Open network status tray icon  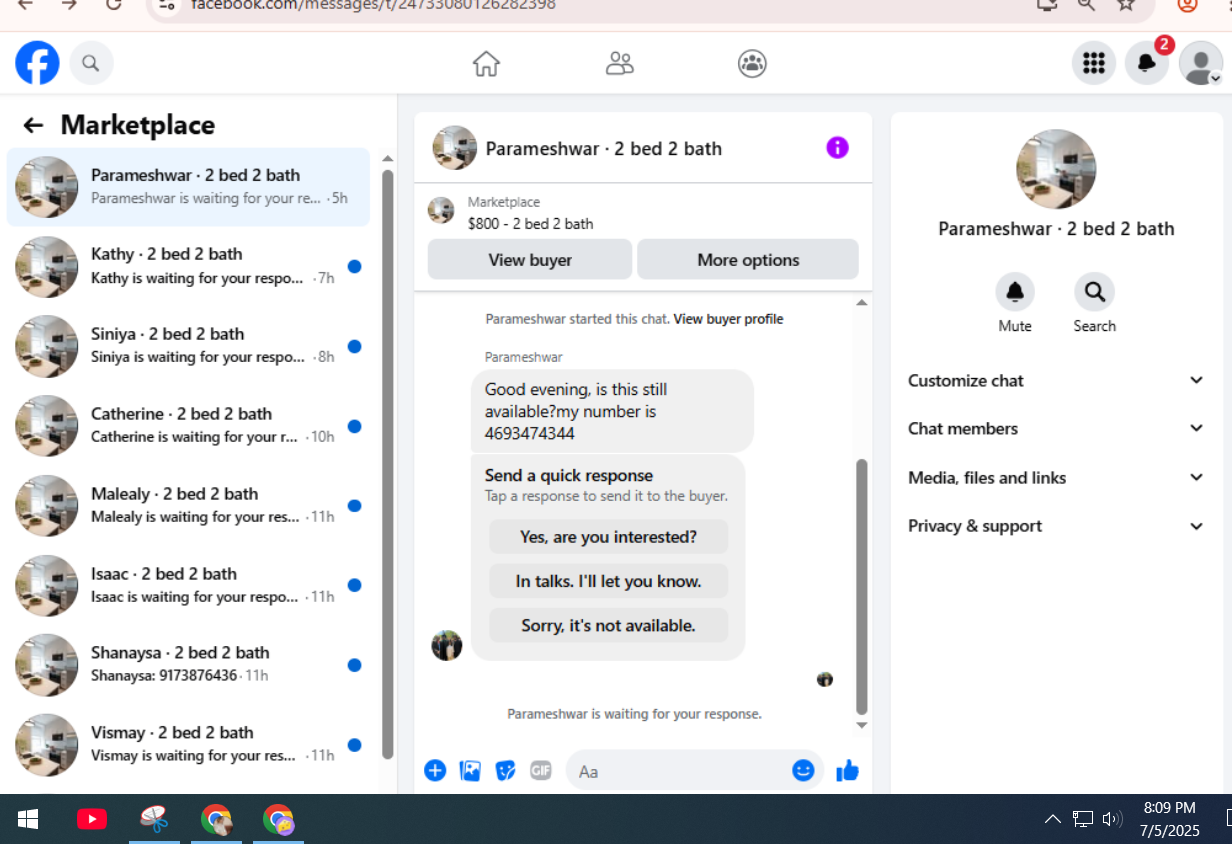pyautogui.click(x=1083, y=819)
